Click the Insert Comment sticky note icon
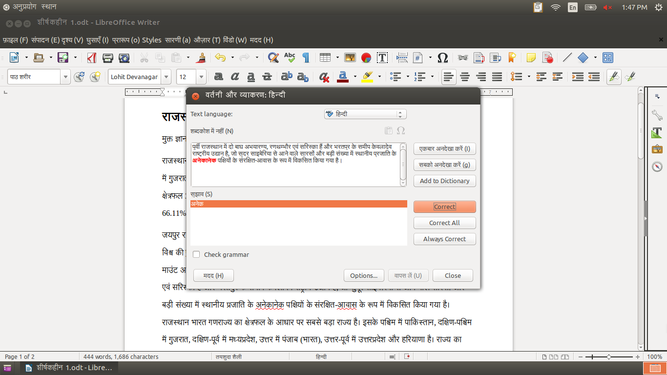Screen dimensions: 667x375 click(x=530, y=57)
